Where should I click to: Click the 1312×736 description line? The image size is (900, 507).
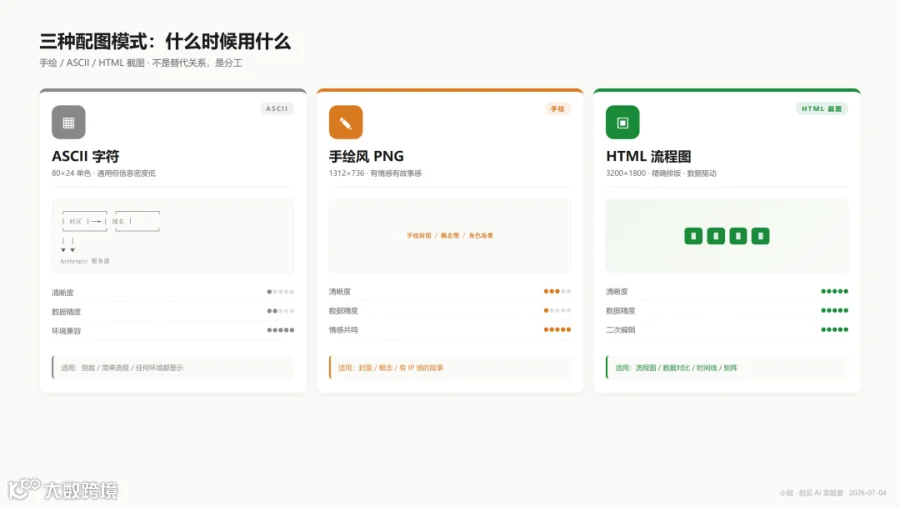(x=375, y=173)
